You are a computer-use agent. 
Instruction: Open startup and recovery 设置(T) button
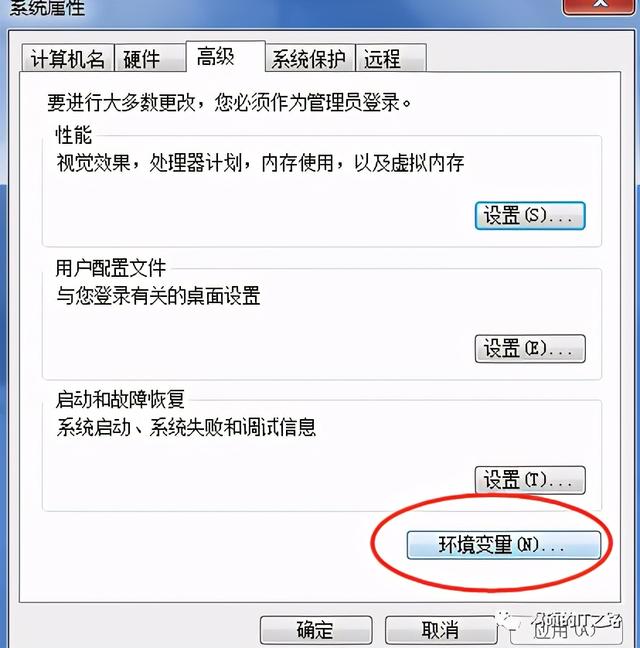pyautogui.click(x=530, y=480)
